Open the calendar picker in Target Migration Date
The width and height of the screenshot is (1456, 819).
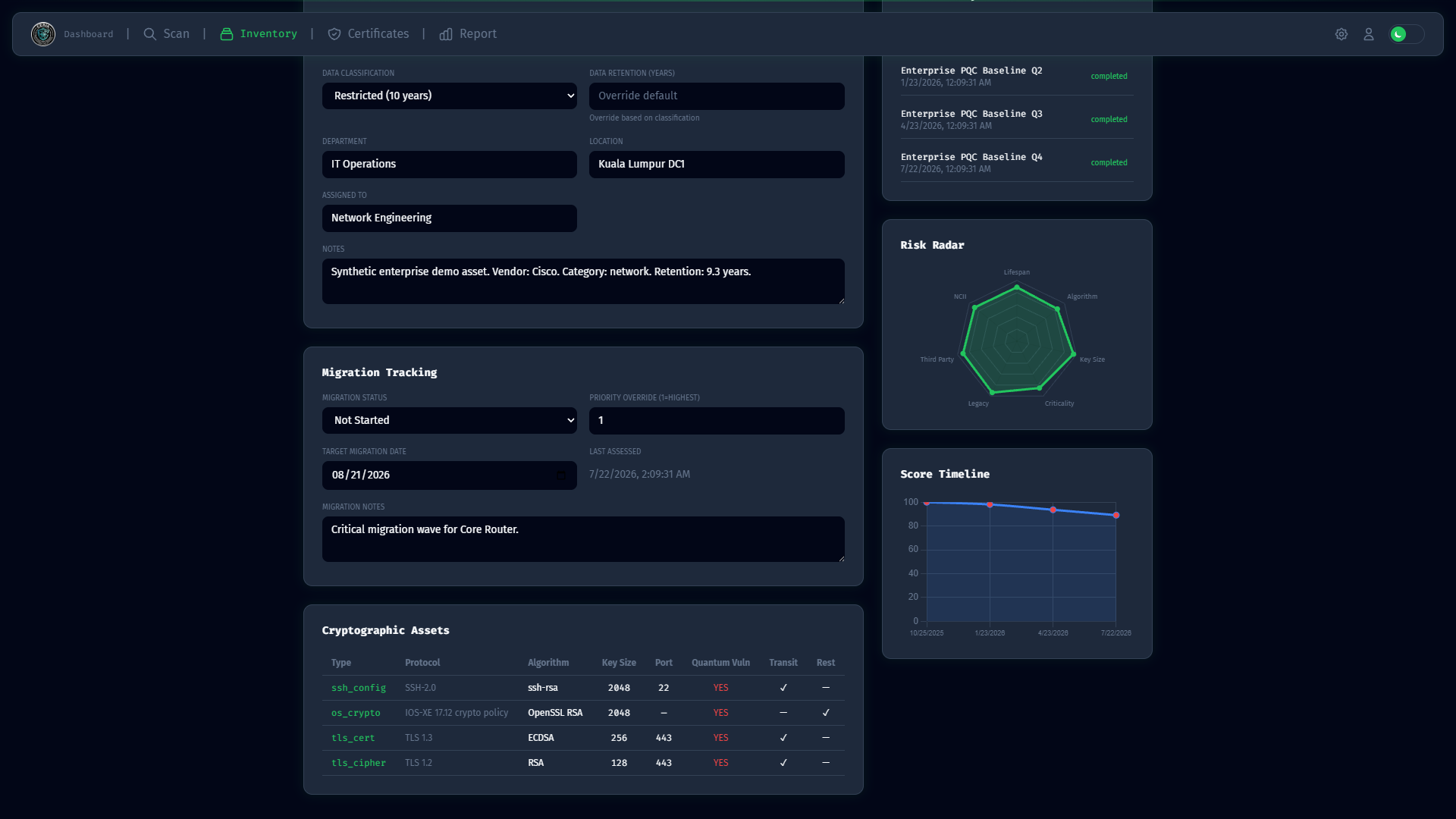tap(561, 475)
